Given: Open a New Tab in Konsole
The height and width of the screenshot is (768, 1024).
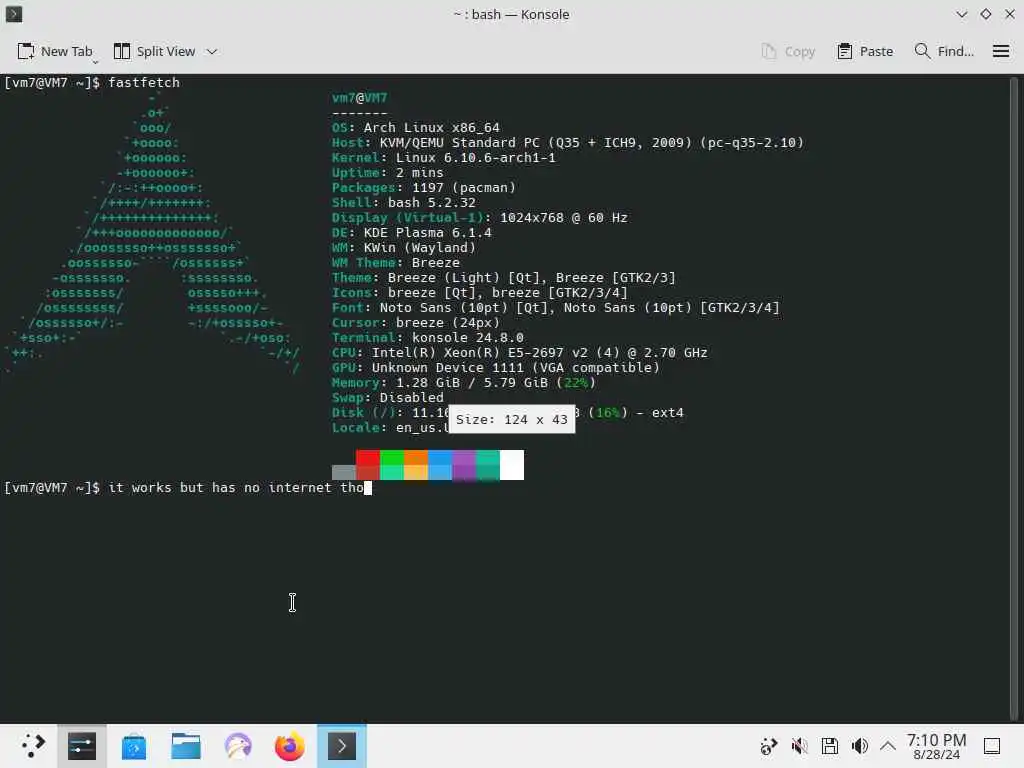Looking at the screenshot, I should point(55,52).
